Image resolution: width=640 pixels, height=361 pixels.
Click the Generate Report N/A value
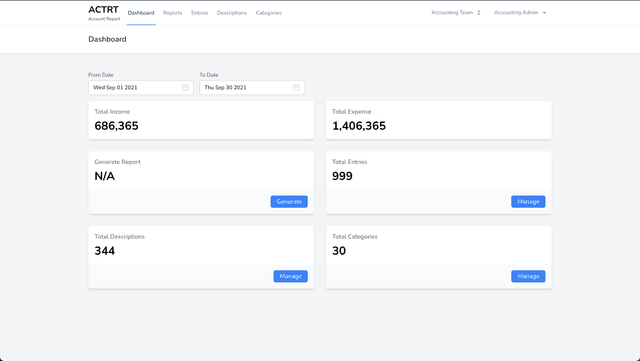point(104,176)
